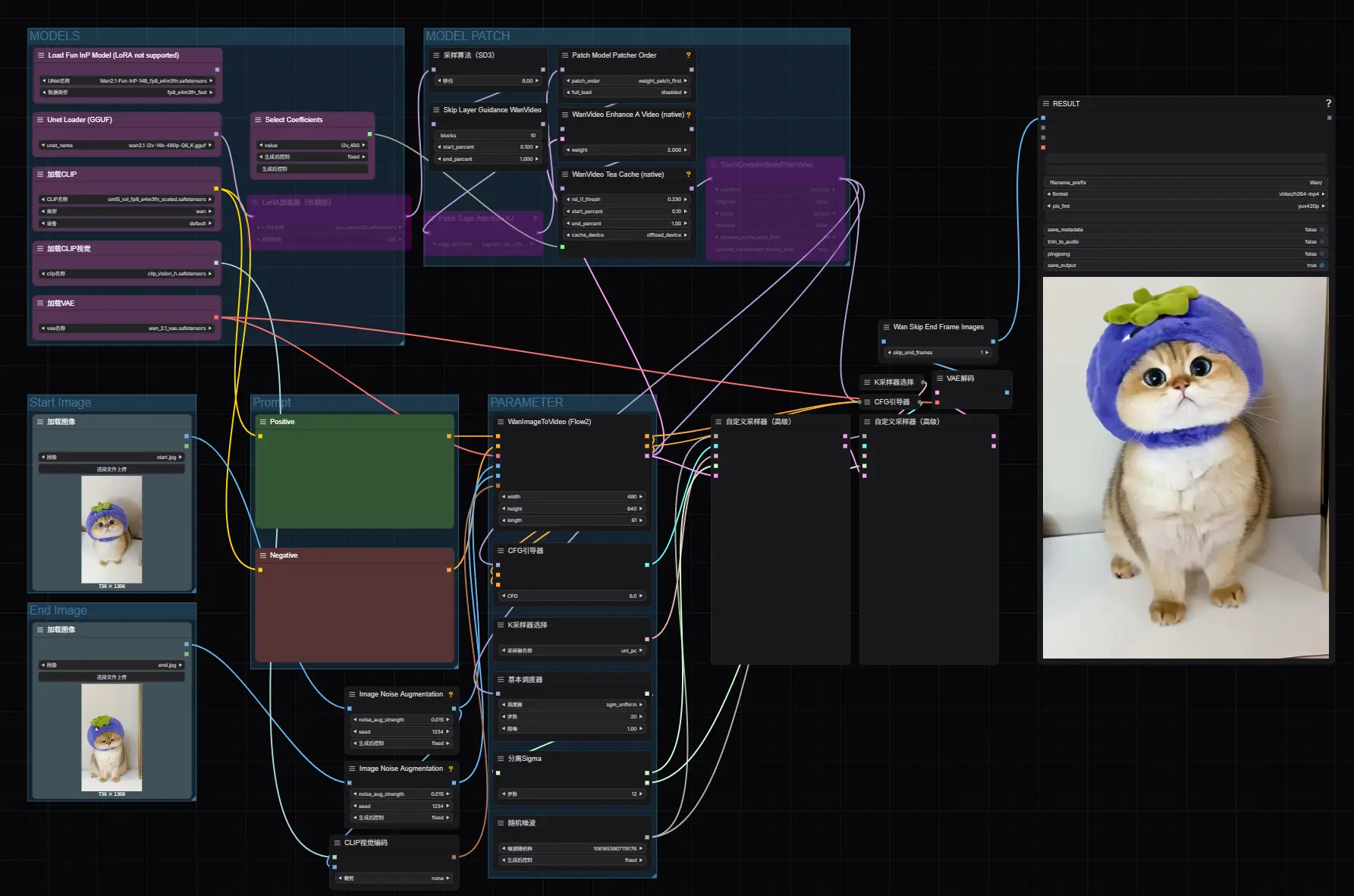Open the sgm_uniform scheduler combo
Viewport: 1354px width, 896px height.
[x=572, y=705]
